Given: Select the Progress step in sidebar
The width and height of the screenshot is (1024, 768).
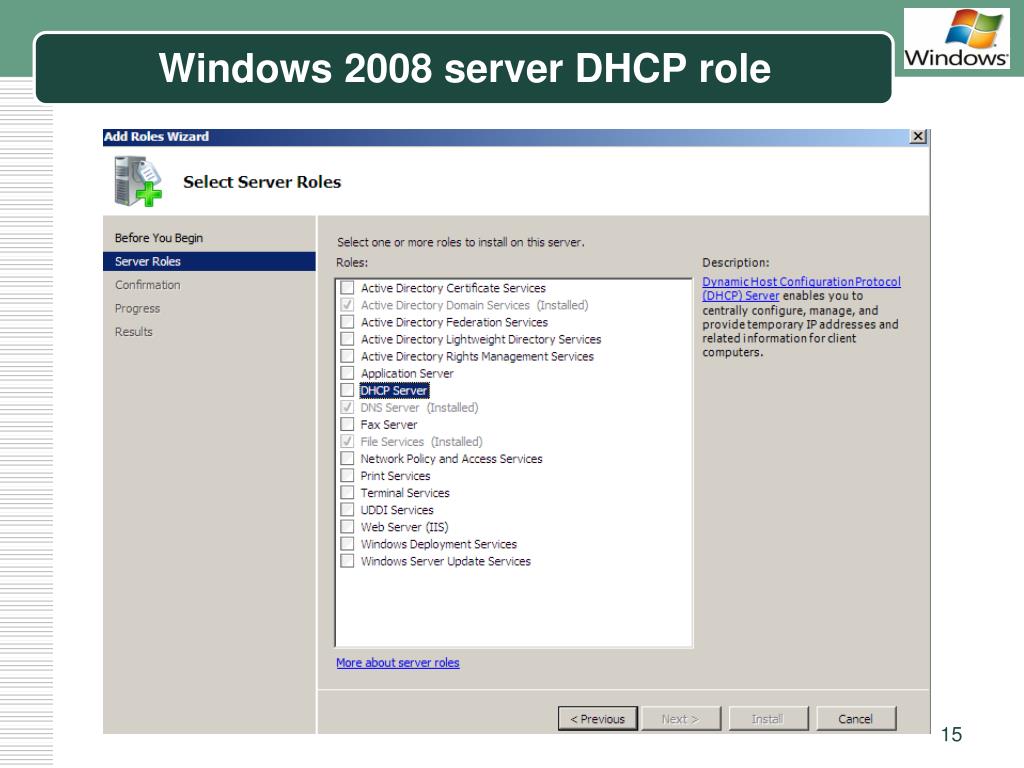Looking at the screenshot, I should click(137, 308).
